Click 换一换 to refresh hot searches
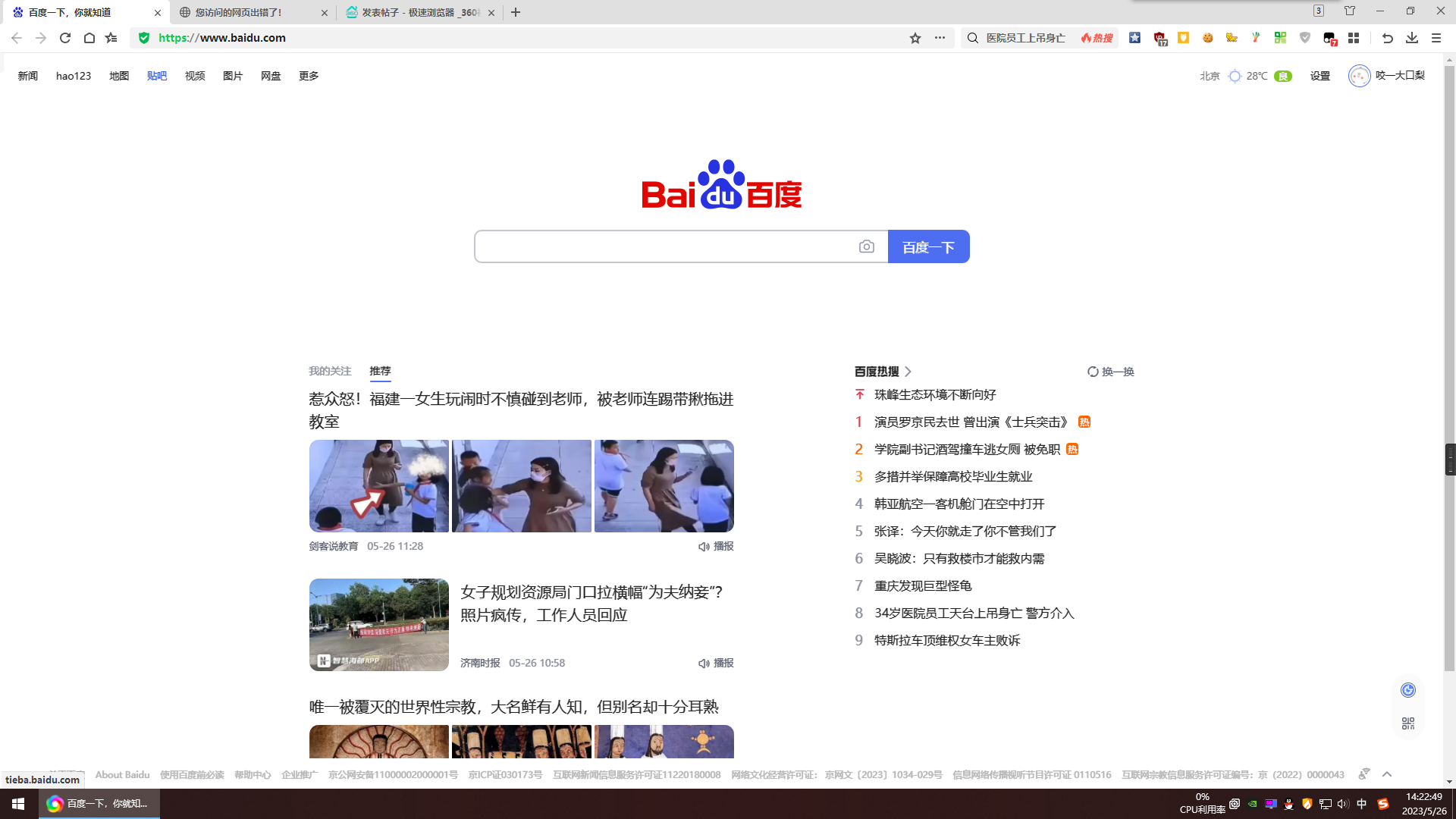1456x819 pixels. (1111, 372)
